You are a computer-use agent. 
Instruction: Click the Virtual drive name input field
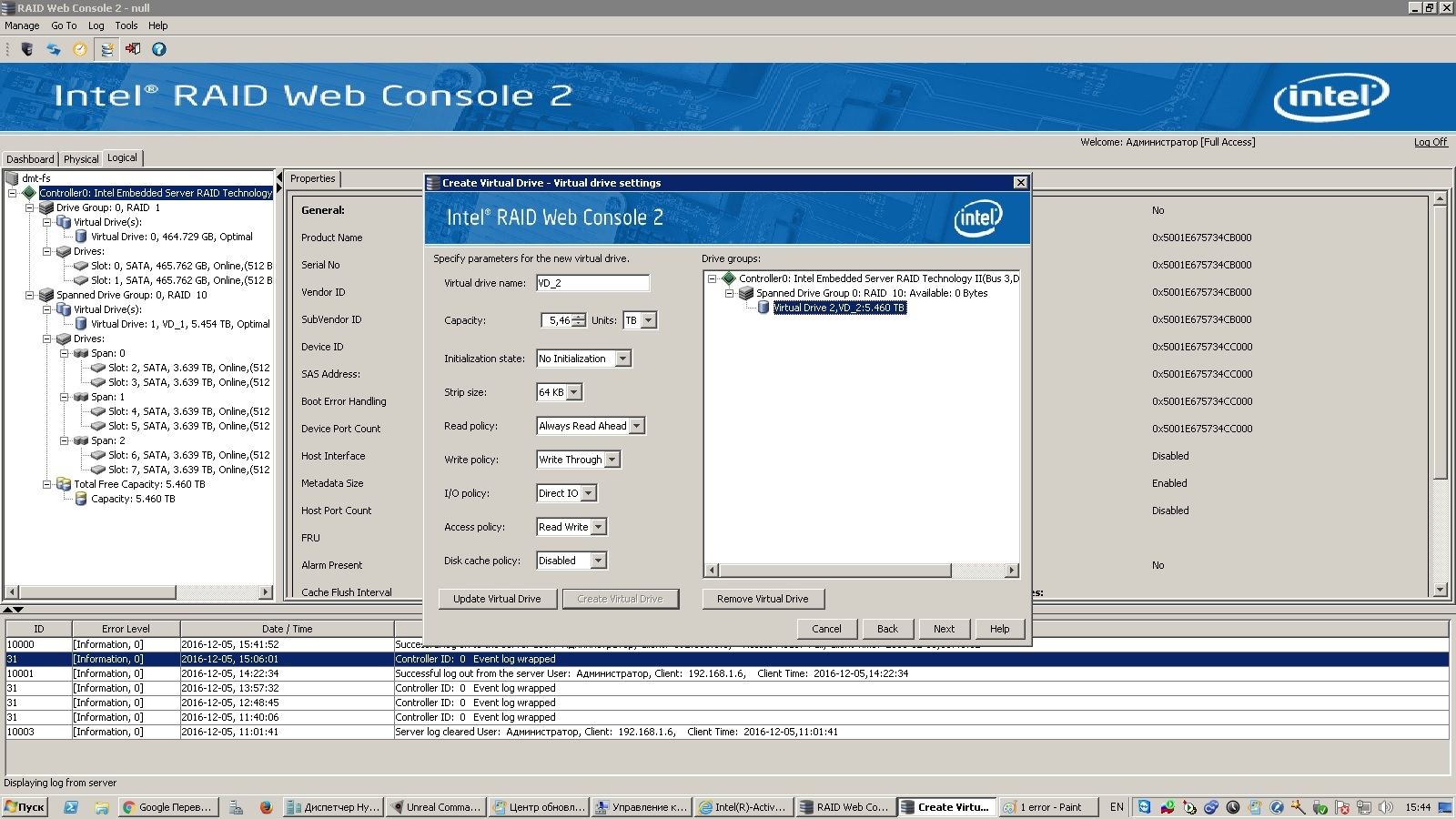click(x=592, y=283)
